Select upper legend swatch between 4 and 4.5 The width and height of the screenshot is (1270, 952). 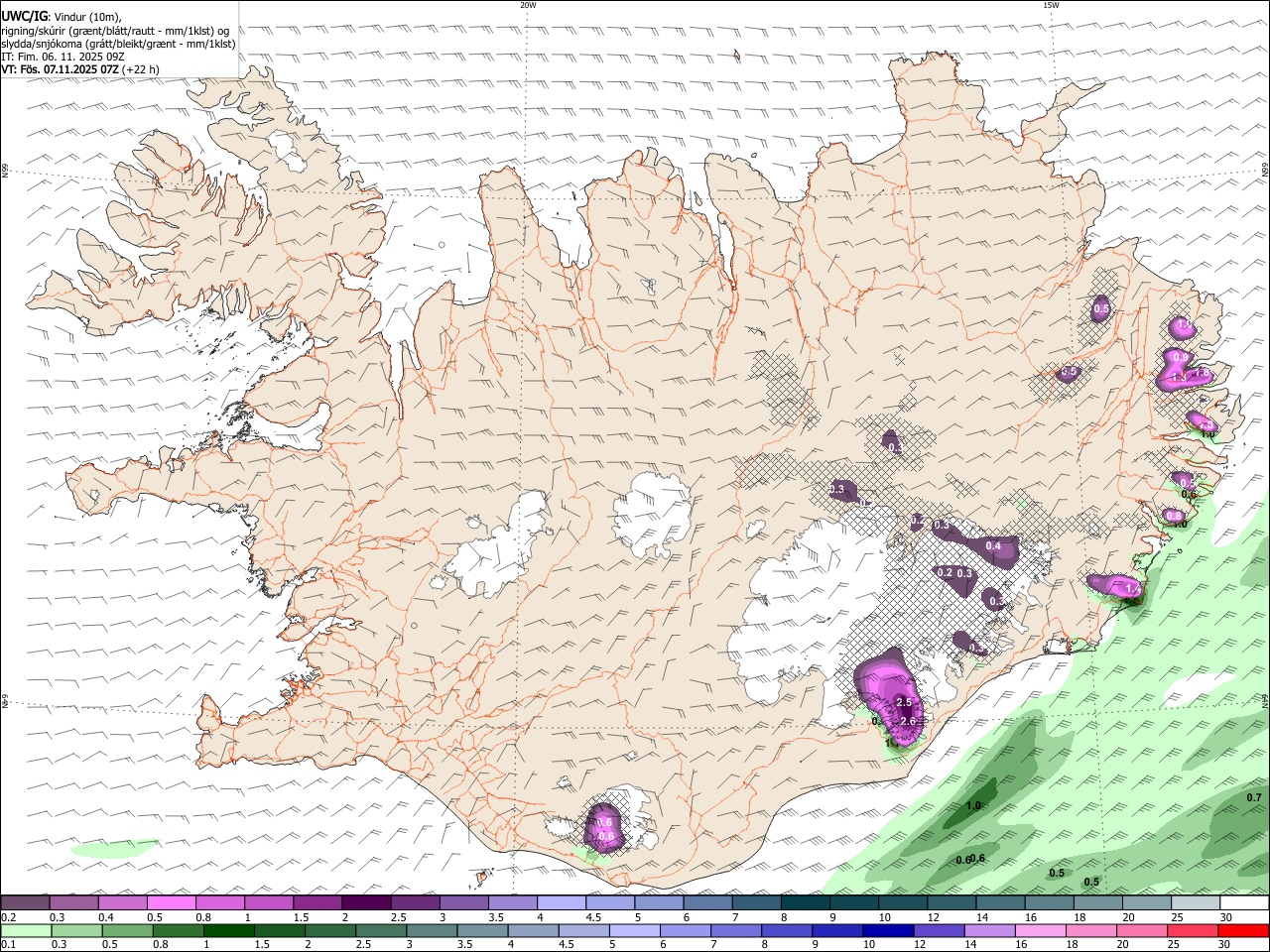(561, 902)
